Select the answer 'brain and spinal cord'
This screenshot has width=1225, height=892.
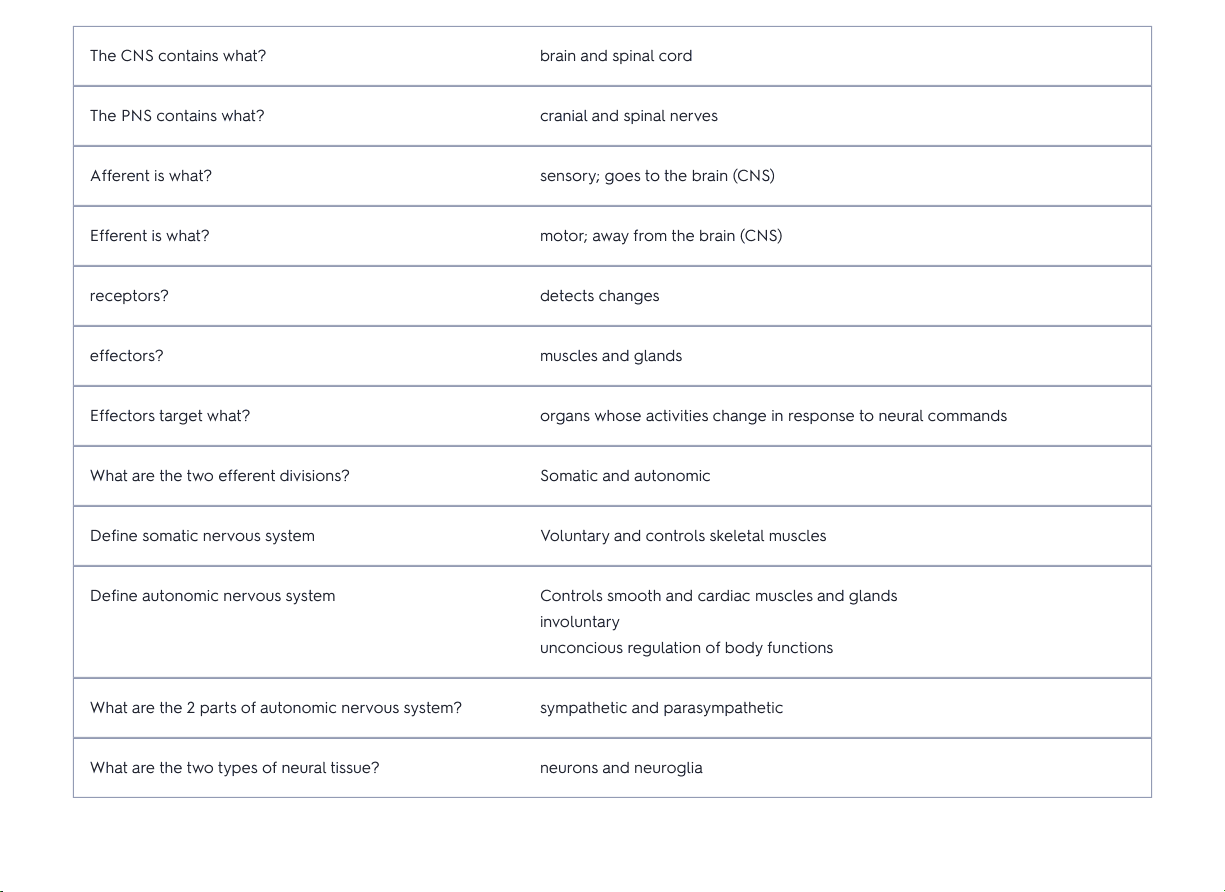[616, 56]
